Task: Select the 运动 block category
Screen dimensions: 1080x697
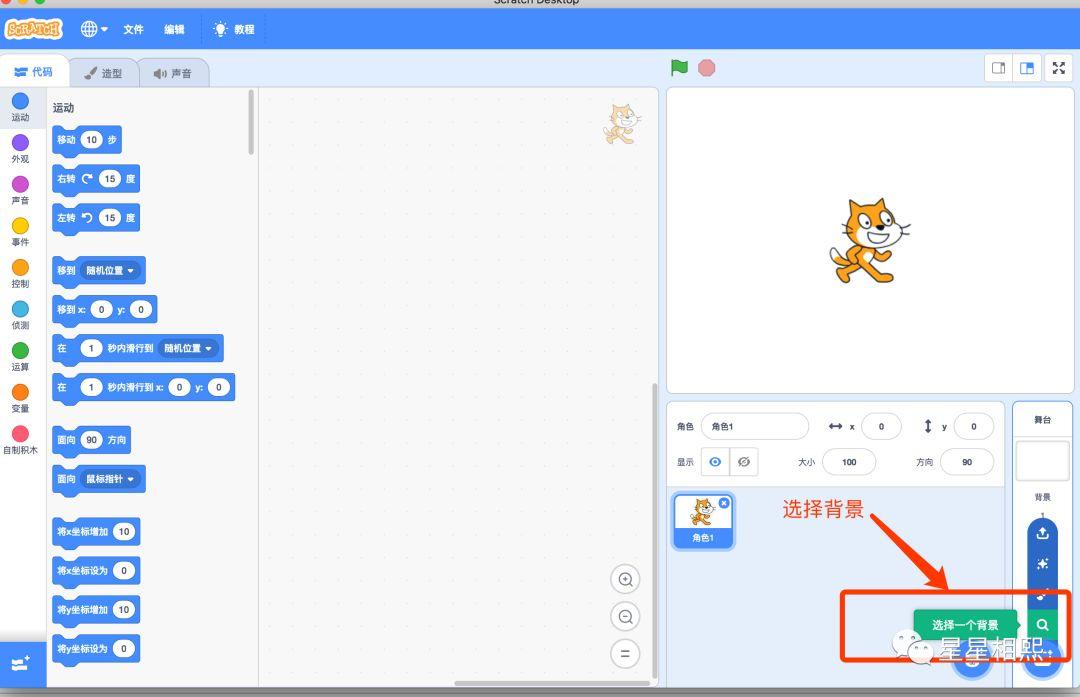Action: click(x=21, y=107)
